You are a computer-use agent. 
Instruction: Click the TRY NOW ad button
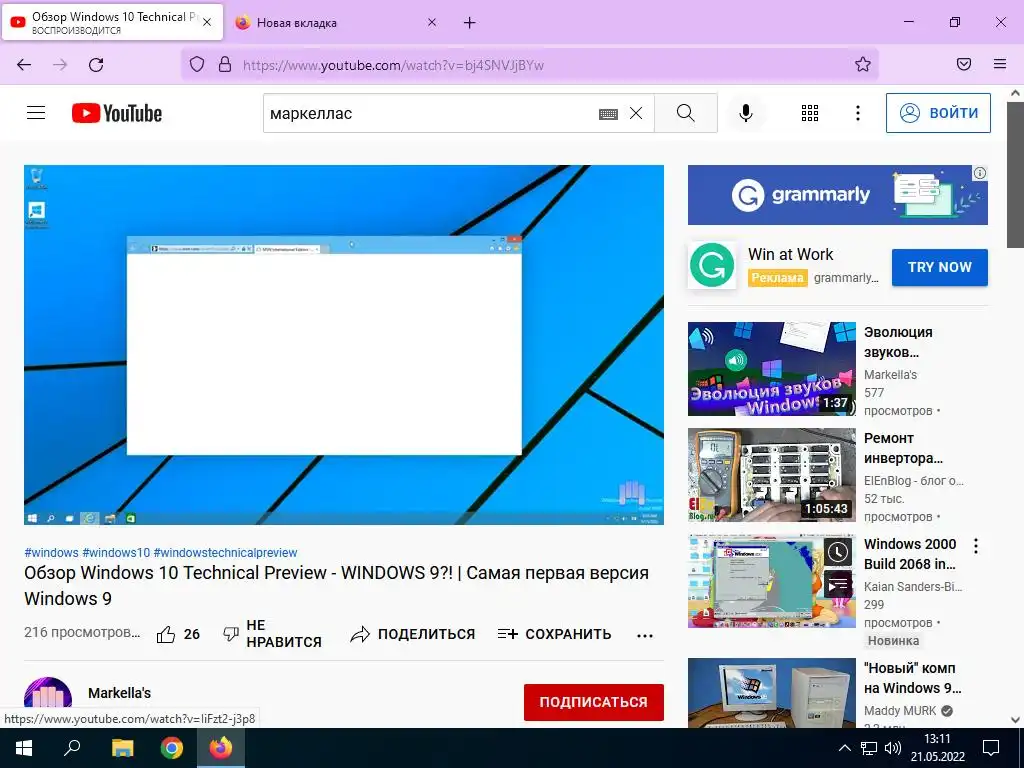pyautogui.click(x=940, y=267)
